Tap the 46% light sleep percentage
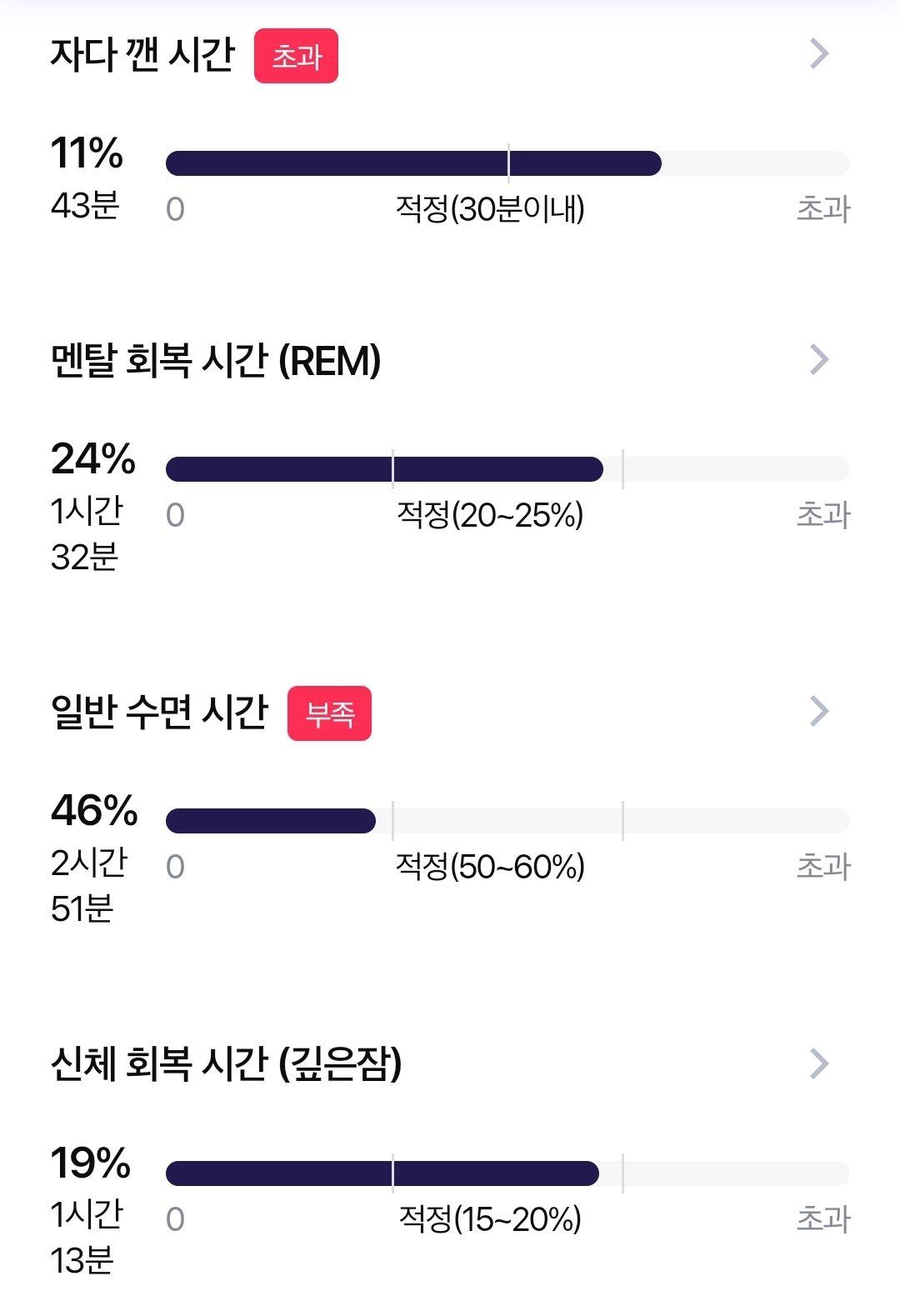This screenshot has width=900, height=1316. click(x=94, y=811)
